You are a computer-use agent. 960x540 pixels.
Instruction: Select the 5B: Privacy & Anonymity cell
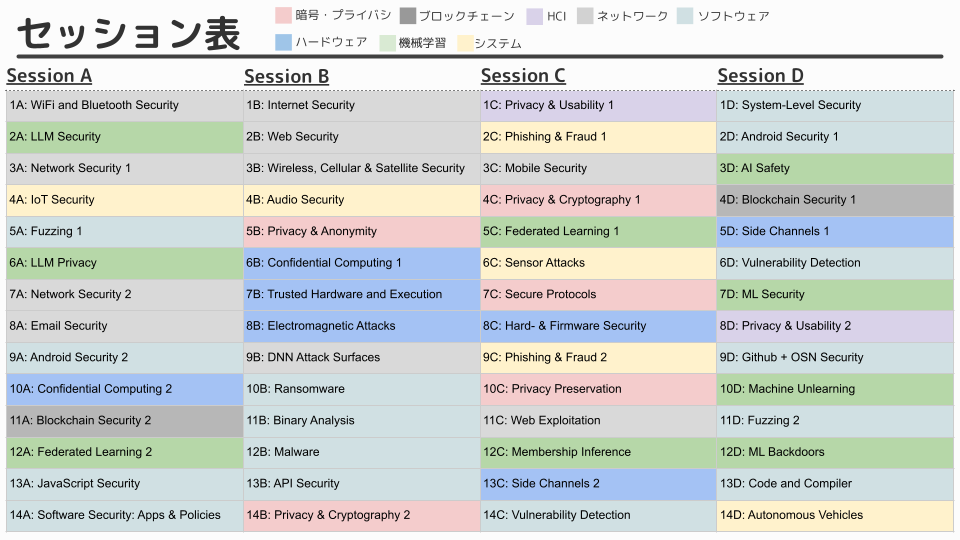pyautogui.click(x=362, y=231)
